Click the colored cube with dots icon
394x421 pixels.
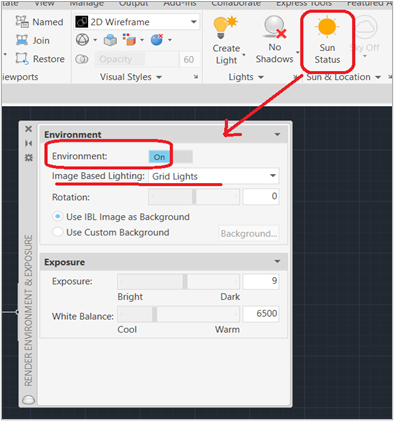click(129, 40)
